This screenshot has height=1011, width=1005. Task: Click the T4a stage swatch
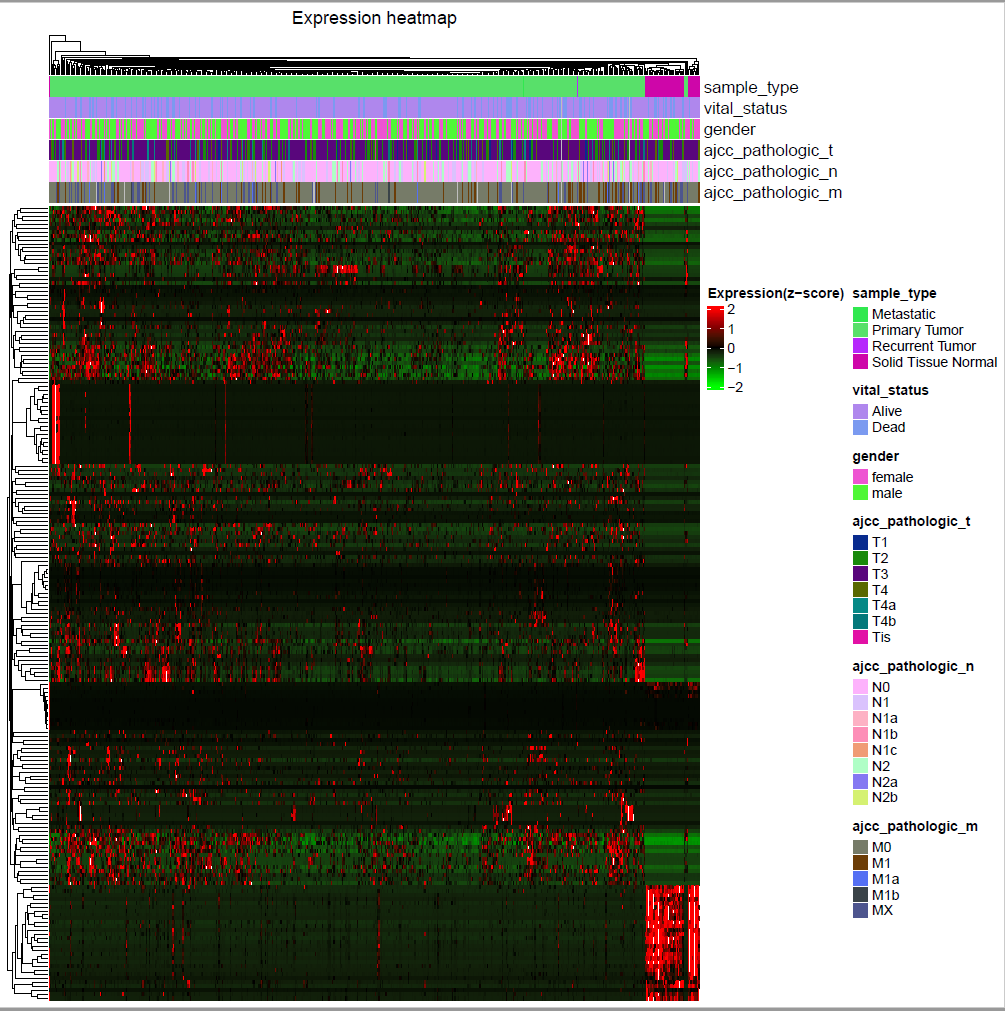[860, 605]
